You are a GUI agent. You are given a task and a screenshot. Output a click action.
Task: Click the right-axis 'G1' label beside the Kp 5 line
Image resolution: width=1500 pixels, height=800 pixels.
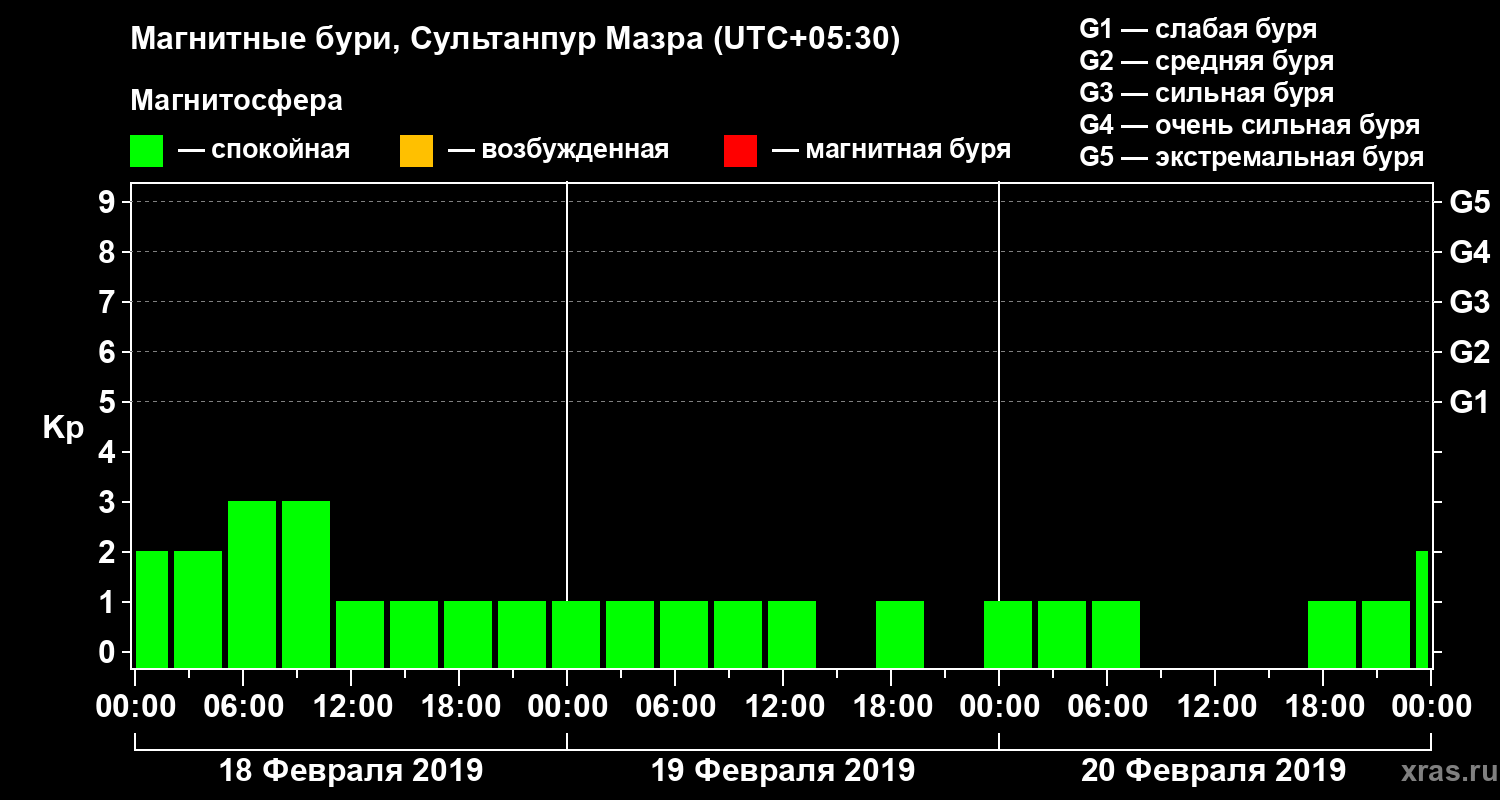click(x=1469, y=402)
